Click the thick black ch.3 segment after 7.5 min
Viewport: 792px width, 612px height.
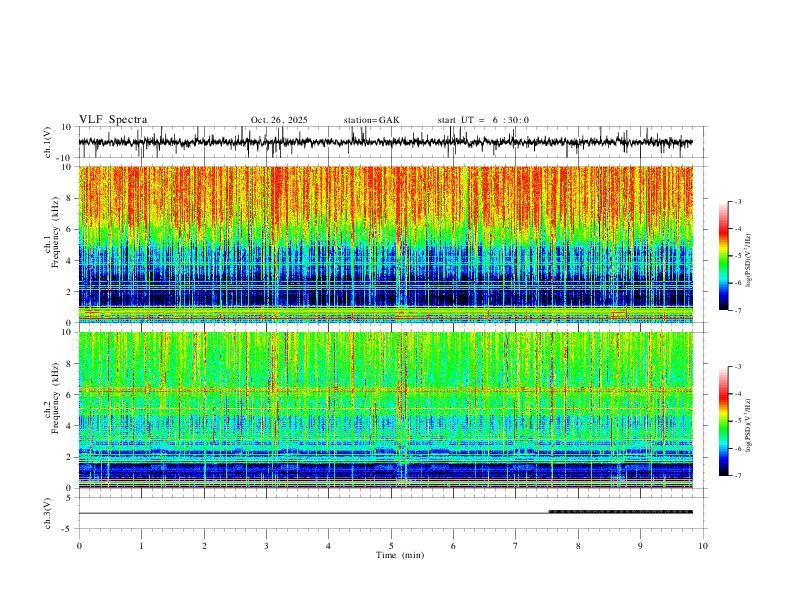pos(621,512)
